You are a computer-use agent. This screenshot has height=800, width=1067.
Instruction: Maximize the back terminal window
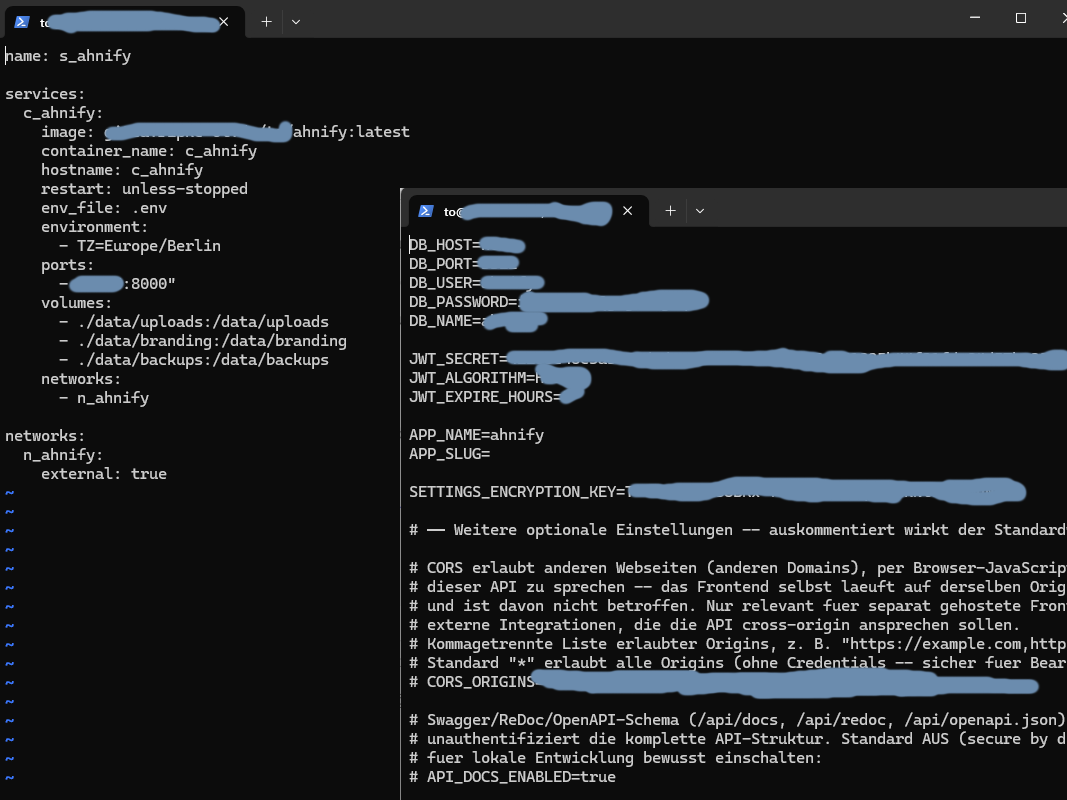tap(1021, 18)
